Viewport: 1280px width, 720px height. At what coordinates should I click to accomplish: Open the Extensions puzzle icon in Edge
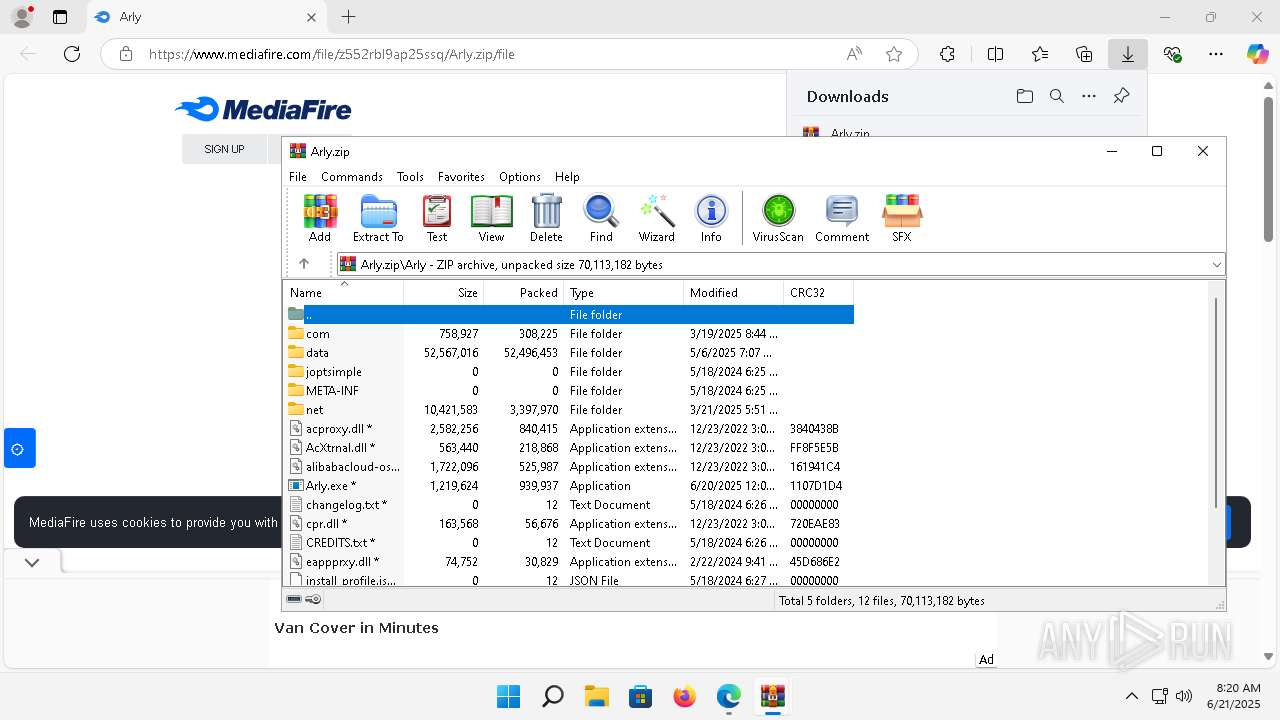(x=947, y=54)
